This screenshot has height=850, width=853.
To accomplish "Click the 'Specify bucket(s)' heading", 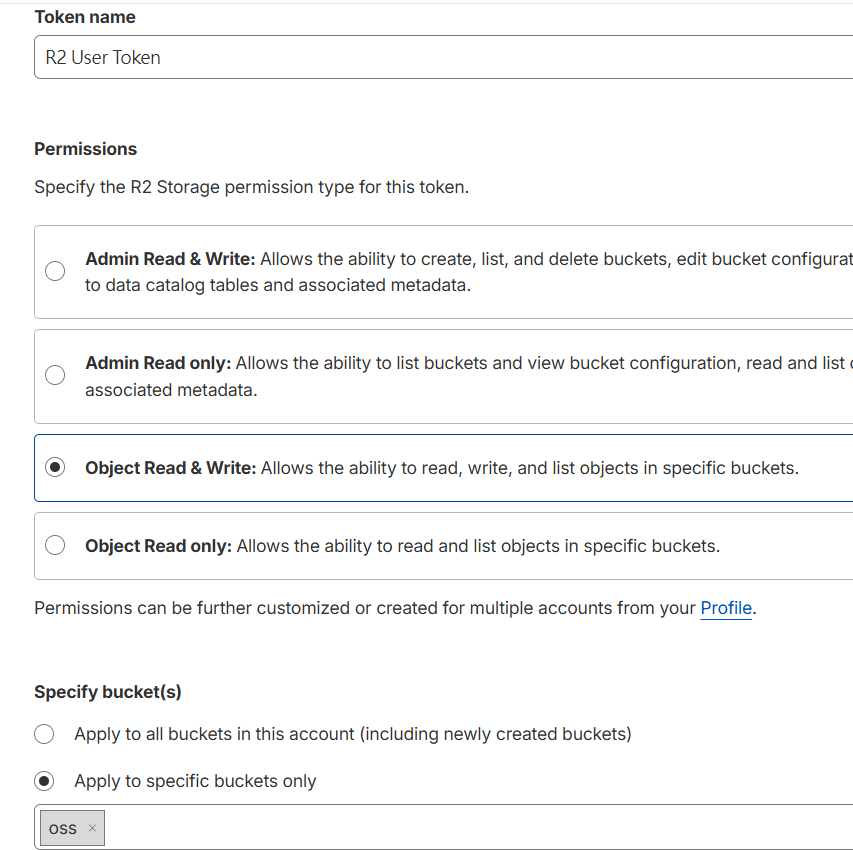I will (x=108, y=692).
